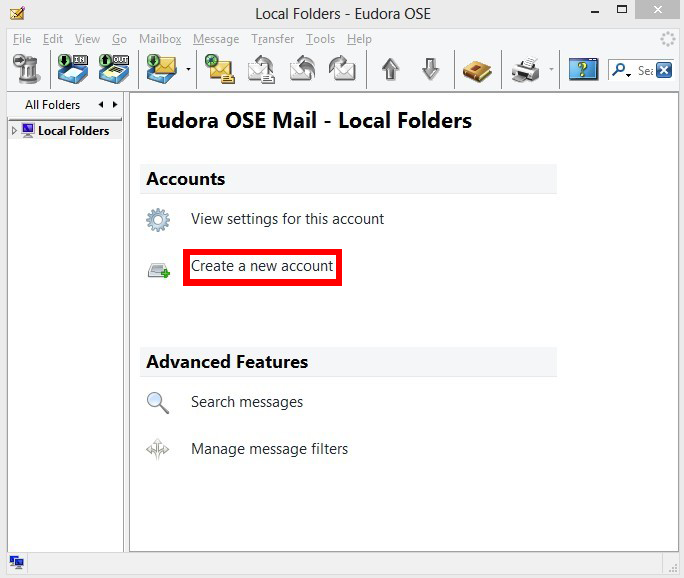Viewport: 684px width, 578px height.
Task: Open the Check Mail dropdown arrow
Action: pos(188,69)
